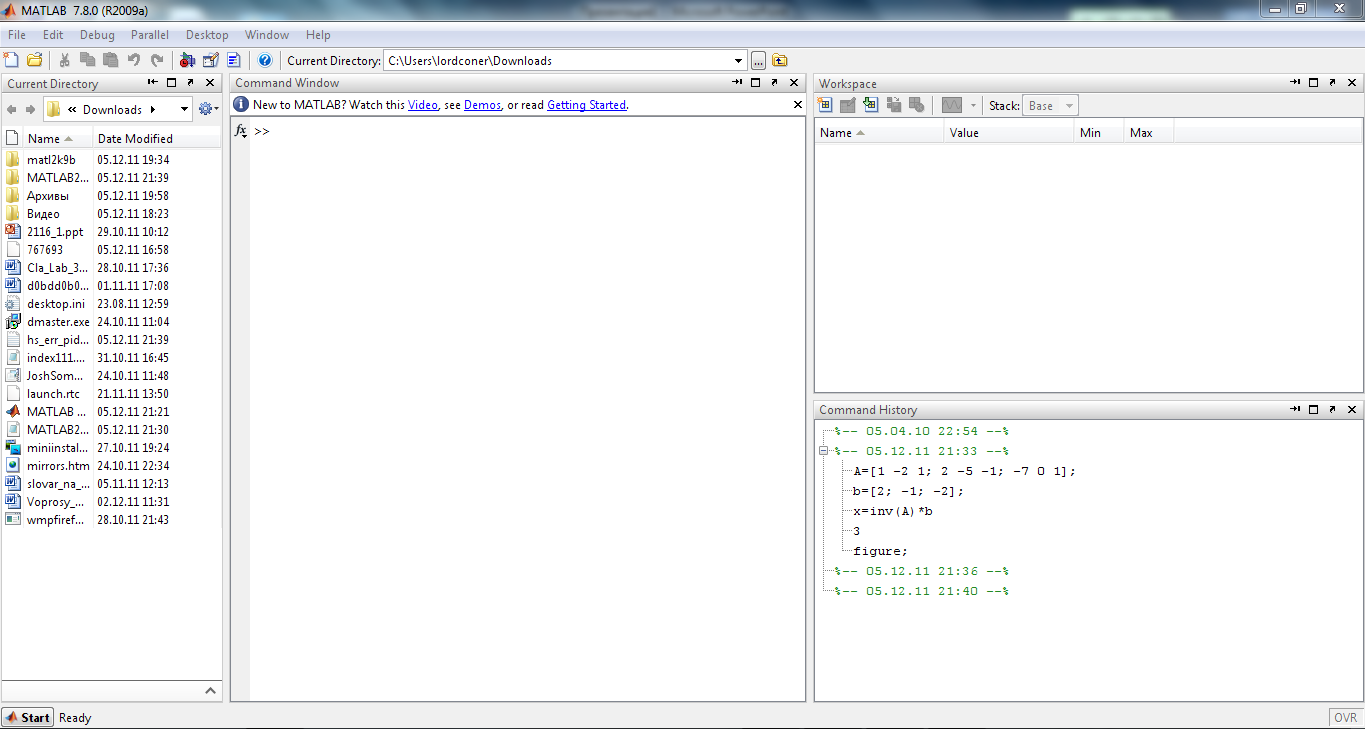Image resolution: width=1365 pixels, height=729 pixels.
Task: Go up one directory level icon
Action: tap(780, 60)
